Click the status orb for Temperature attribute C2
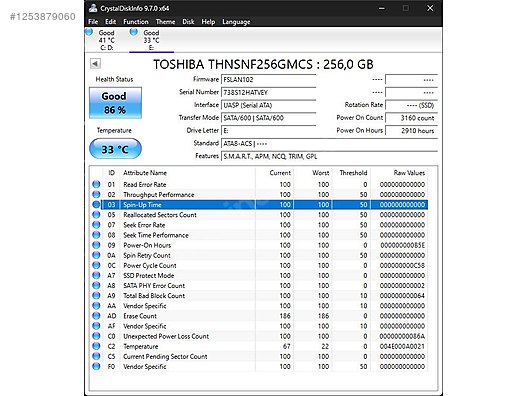The height and width of the screenshot is (396, 528). click(x=96, y=346)
